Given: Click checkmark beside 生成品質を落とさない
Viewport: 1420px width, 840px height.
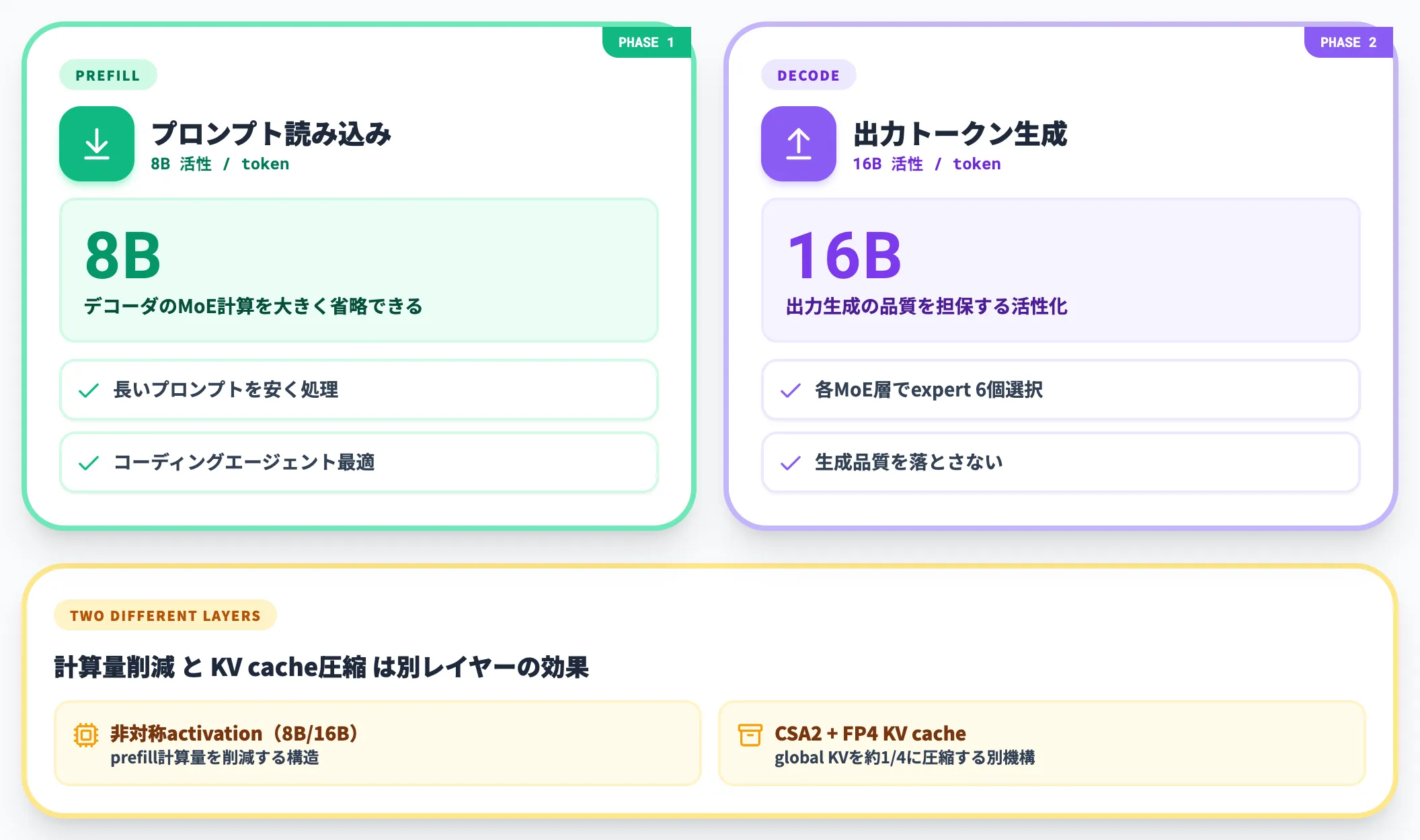Looking at the screenshot, I should 791,463.
